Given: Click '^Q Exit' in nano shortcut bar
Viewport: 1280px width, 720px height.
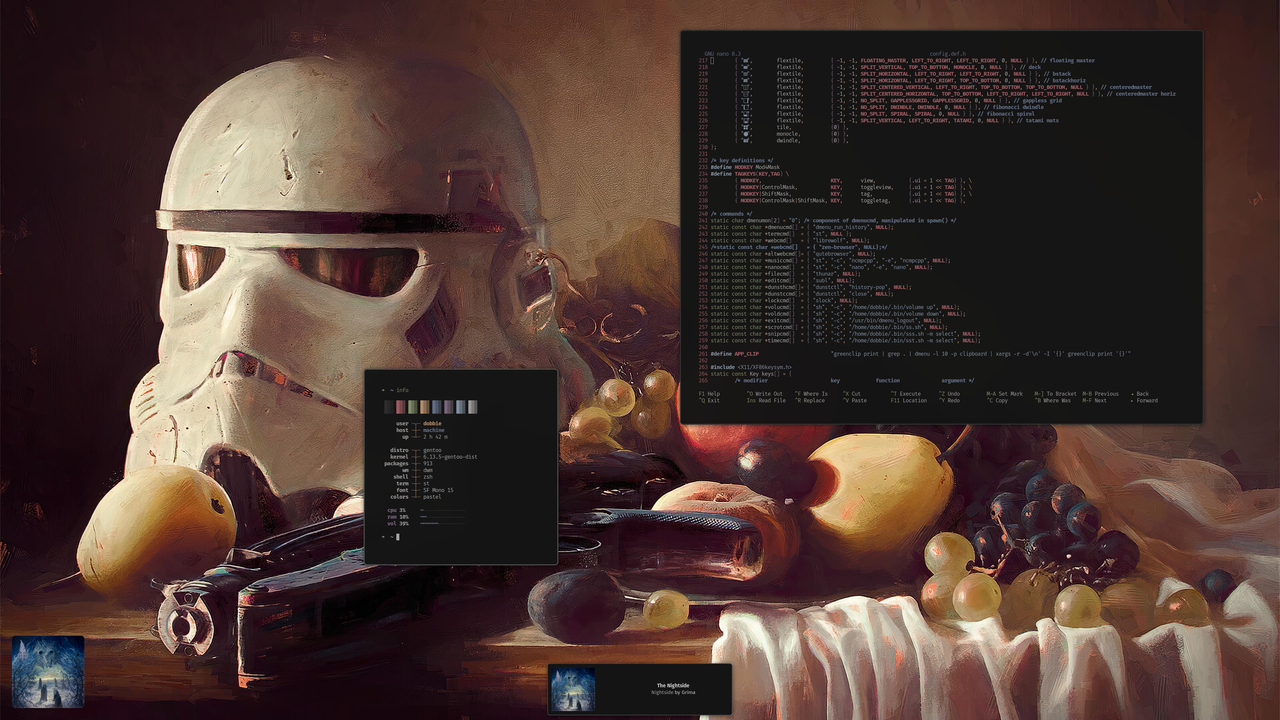Looking at the screenshot, I should click(709, 400).
